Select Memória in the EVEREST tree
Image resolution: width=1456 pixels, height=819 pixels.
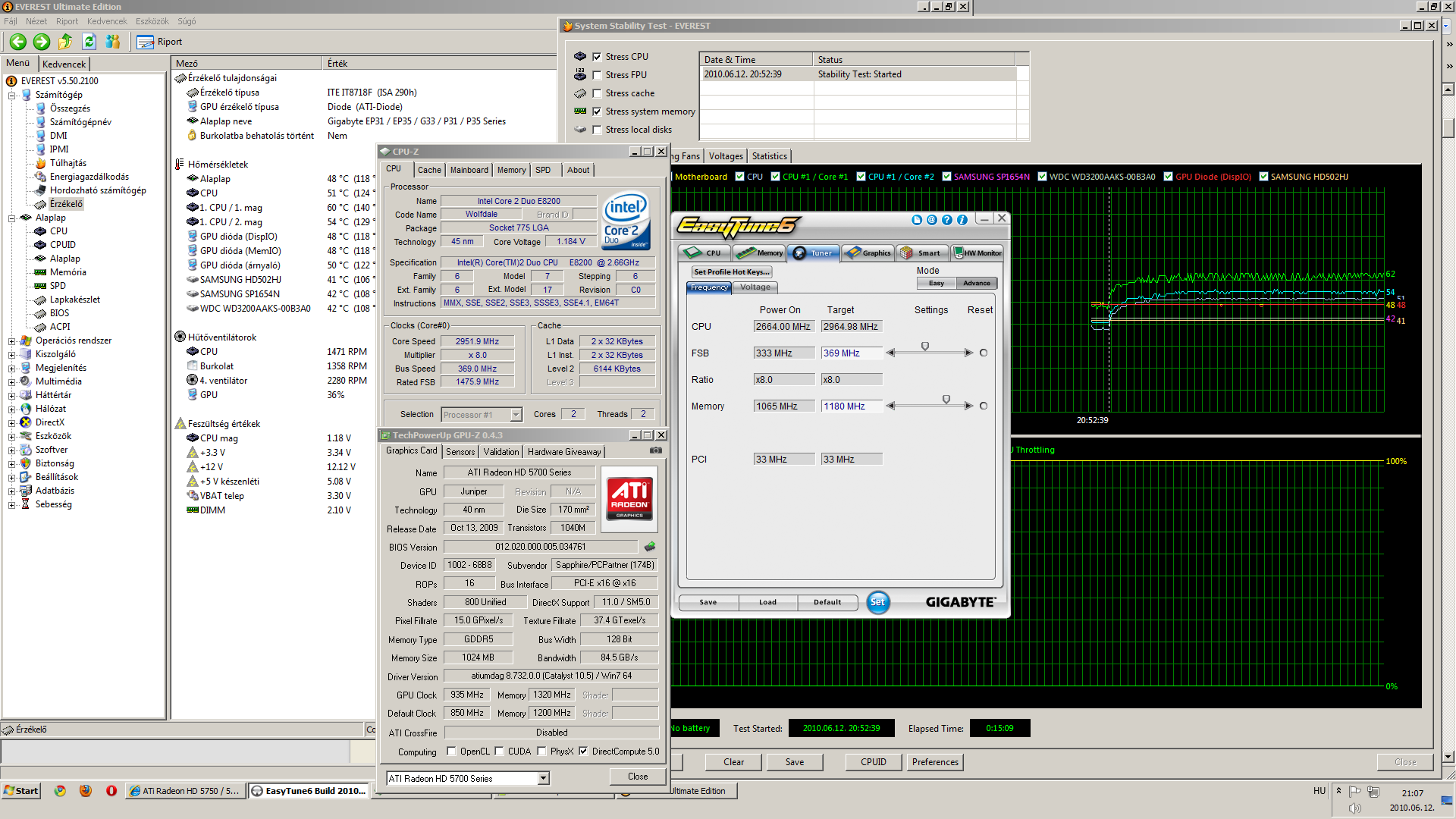(68, 272)
